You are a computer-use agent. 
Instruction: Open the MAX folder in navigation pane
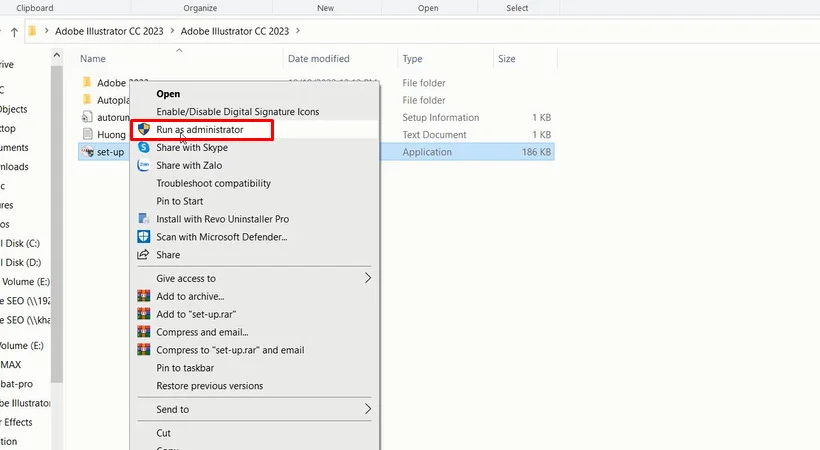[x=11, y=364]
